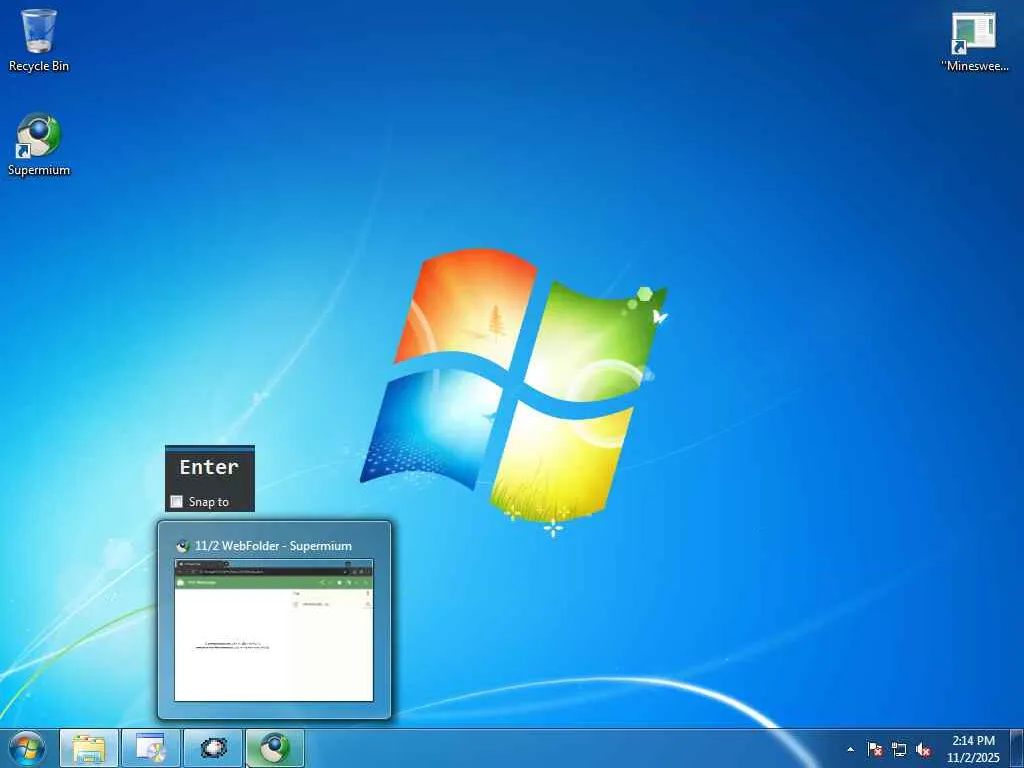Click the Show desktop button strip
Screen dimensions: 1024x768
1017,749
